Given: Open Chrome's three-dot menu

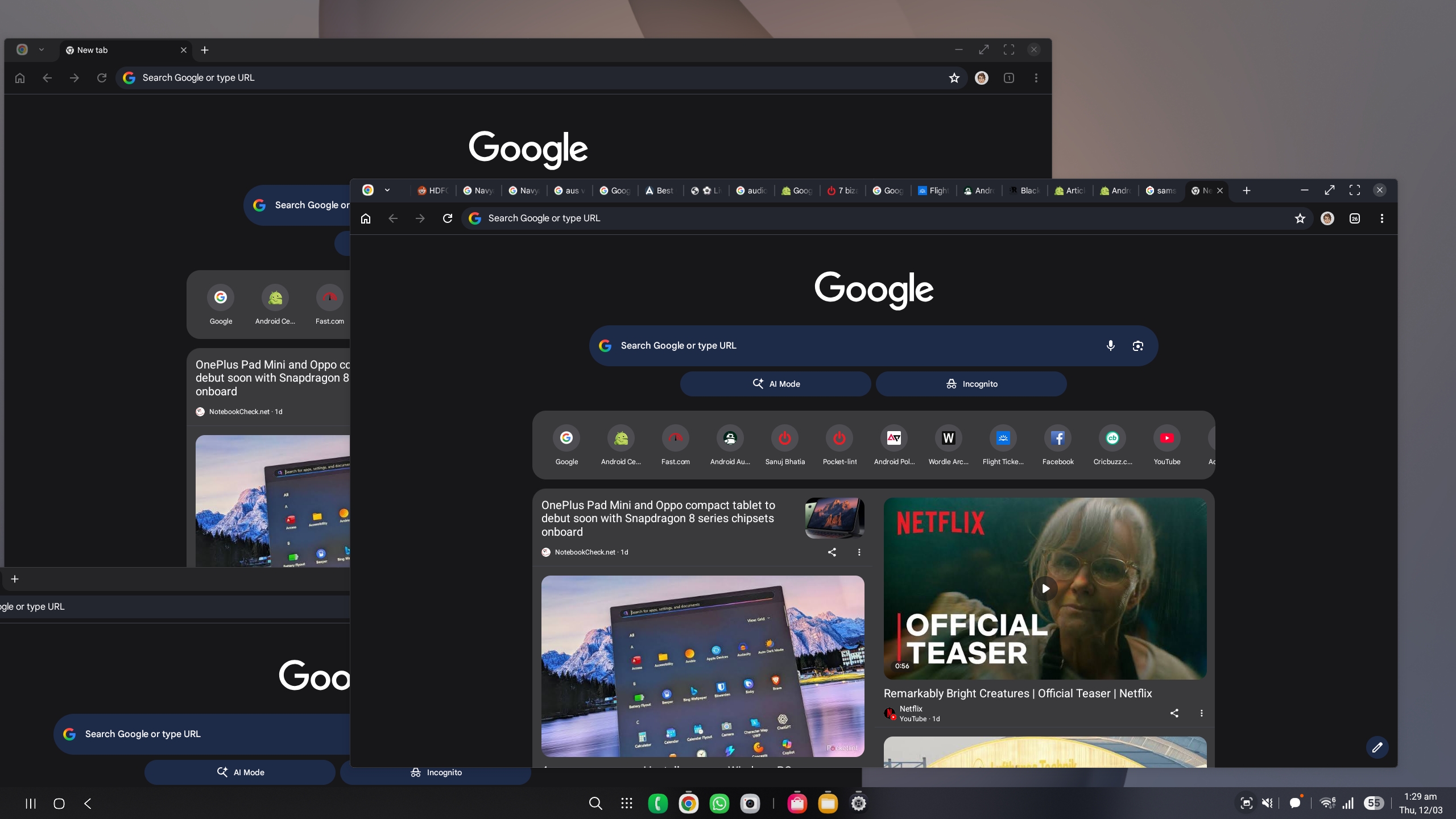Looking at the screenshot, I should [x=1381, y=218].
